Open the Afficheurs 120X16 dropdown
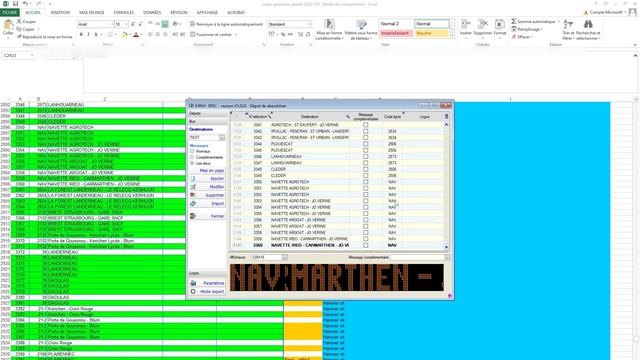 [x=284, y=258]
